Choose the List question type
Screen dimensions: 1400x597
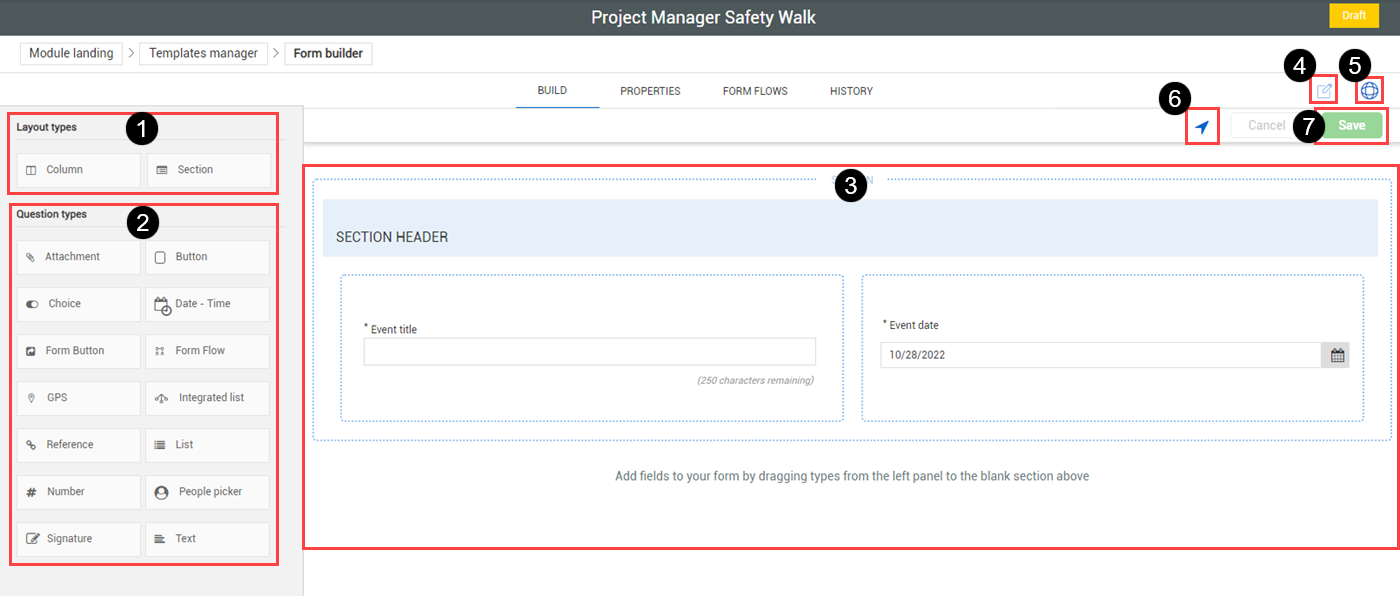click(208, 445)
